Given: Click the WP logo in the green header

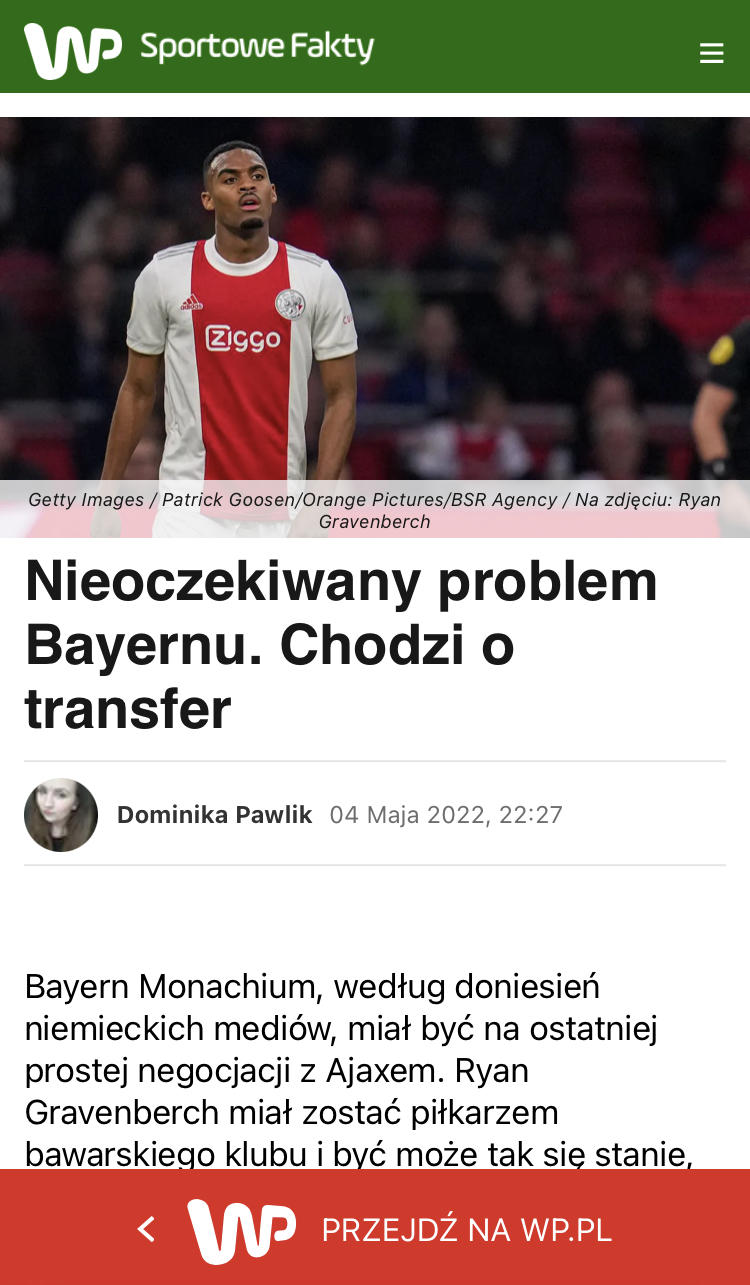Looking at the screenshot, I should pyautogui.click(x=72, y=50).
